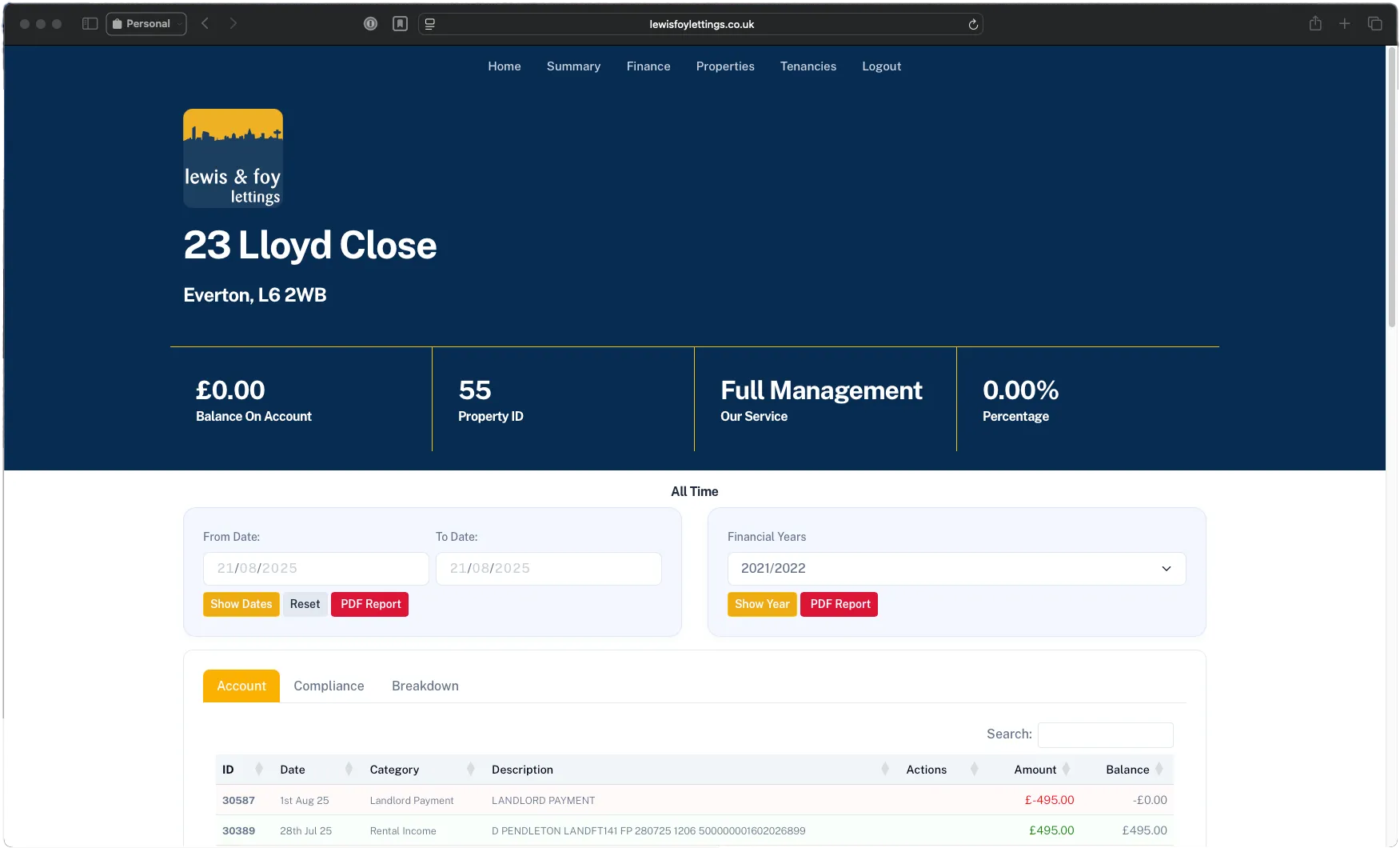
Task: Open a new tab with the plus icon
Action: click(x=1345, y=24)
